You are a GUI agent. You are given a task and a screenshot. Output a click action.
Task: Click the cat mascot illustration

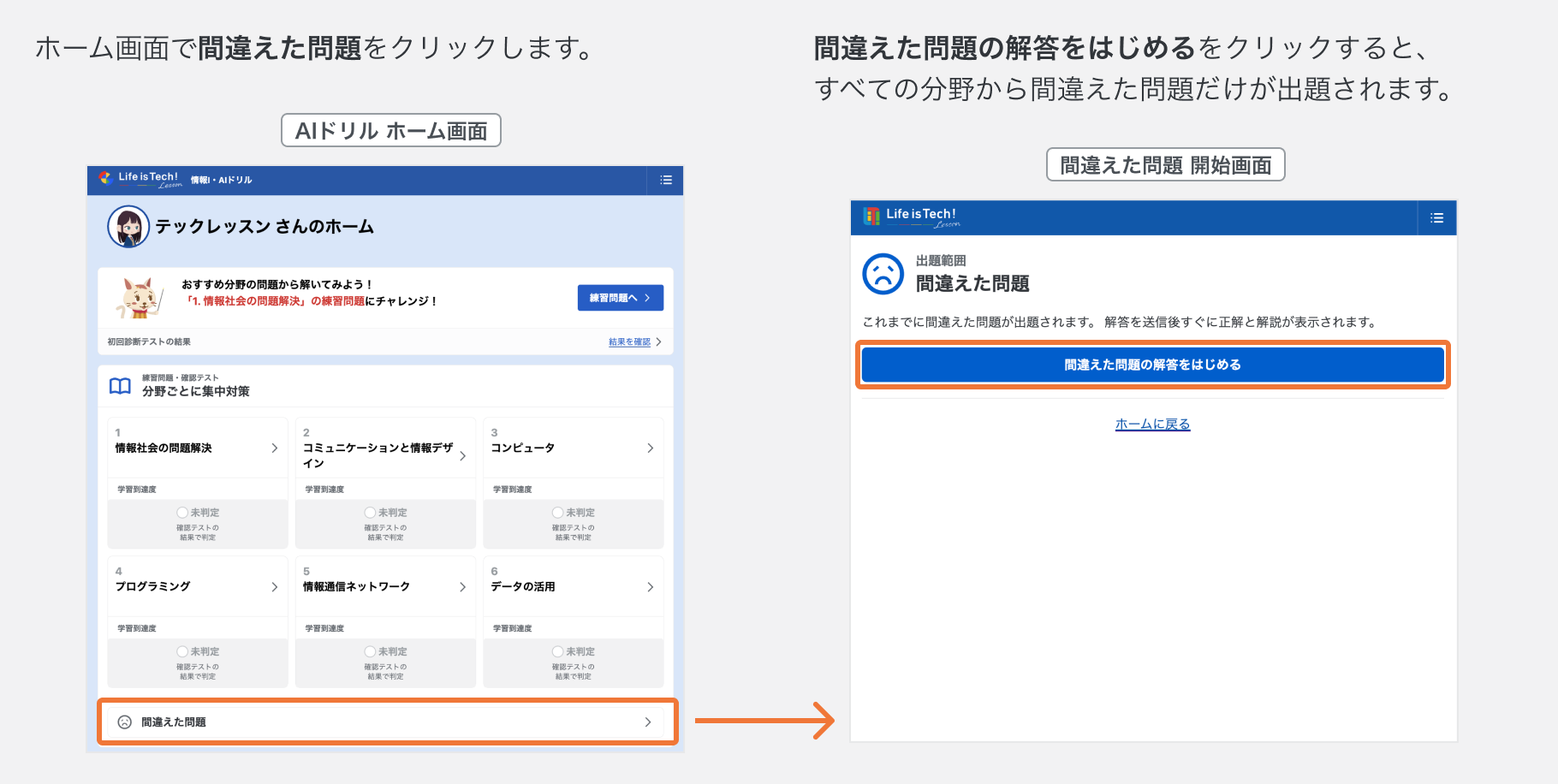coord(138,298)
